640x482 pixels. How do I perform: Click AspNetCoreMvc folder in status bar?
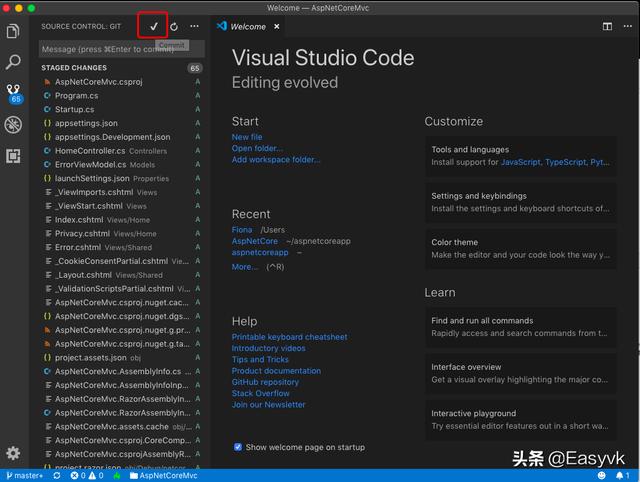coord(163,475)
